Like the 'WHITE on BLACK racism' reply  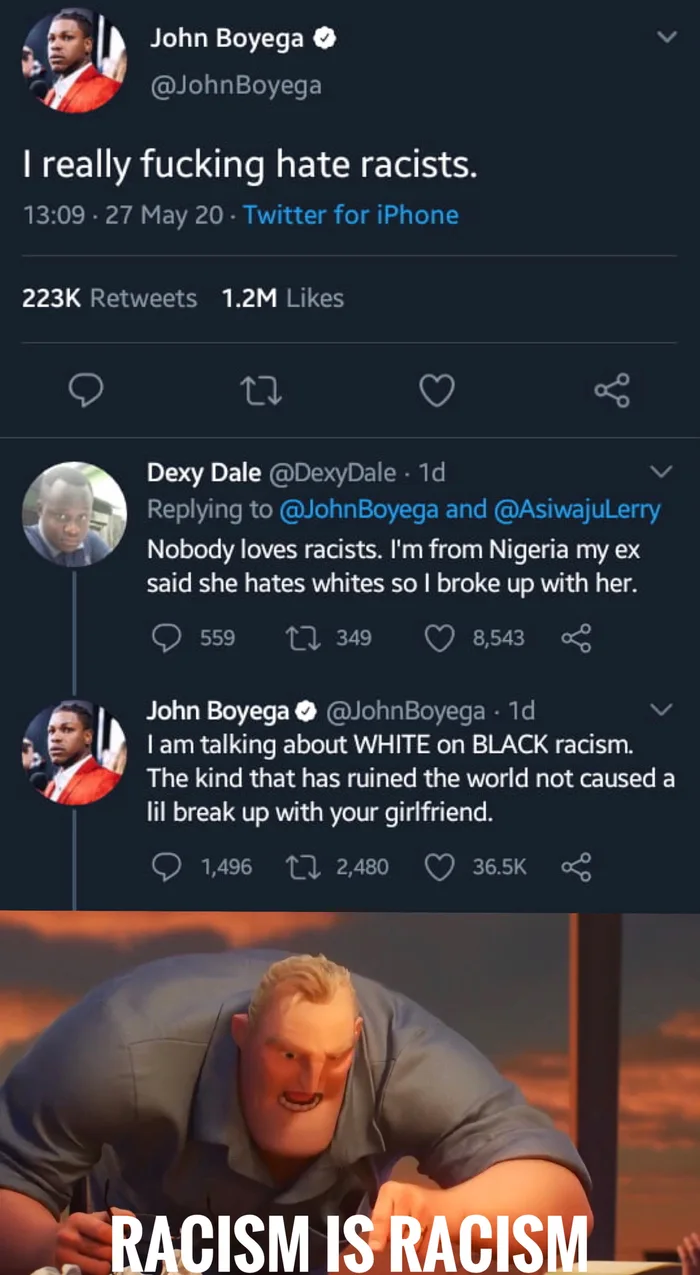[x=441, y=867]
